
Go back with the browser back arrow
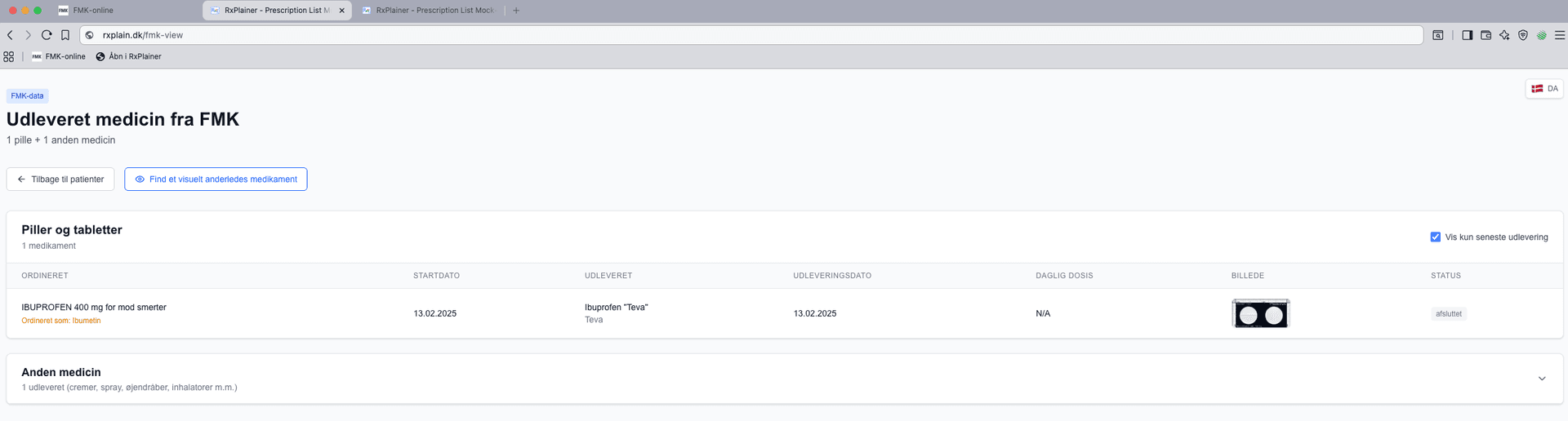pos(10,35)
